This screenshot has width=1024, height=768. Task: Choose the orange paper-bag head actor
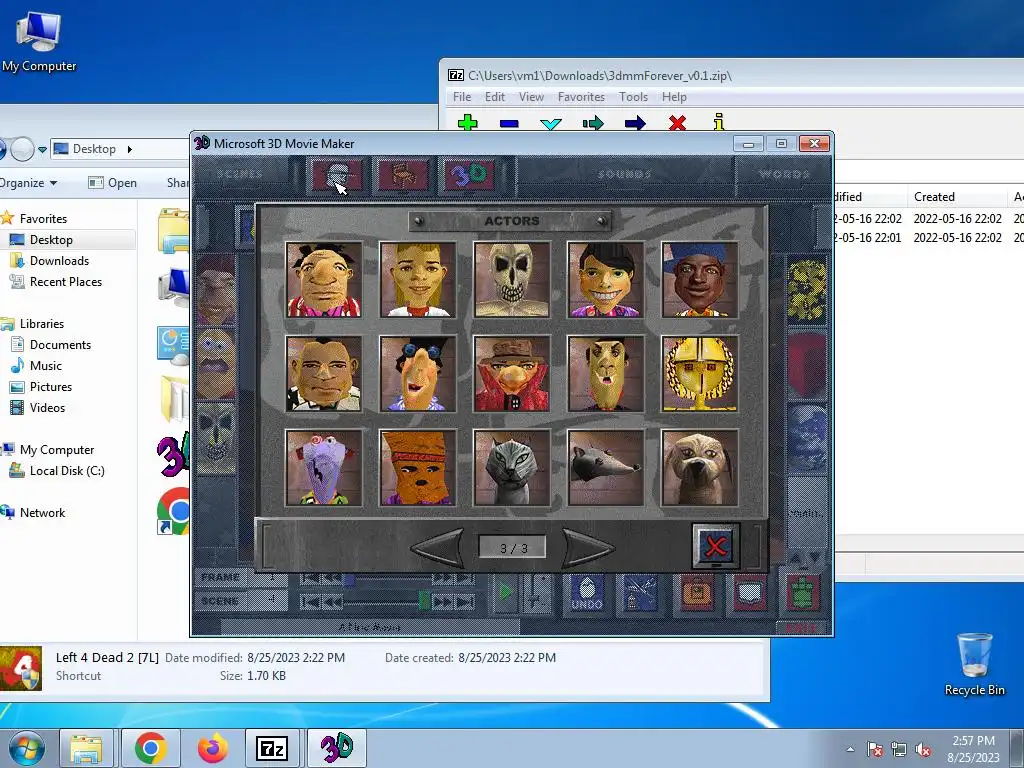pyautogui.click(x=417, y=468)
